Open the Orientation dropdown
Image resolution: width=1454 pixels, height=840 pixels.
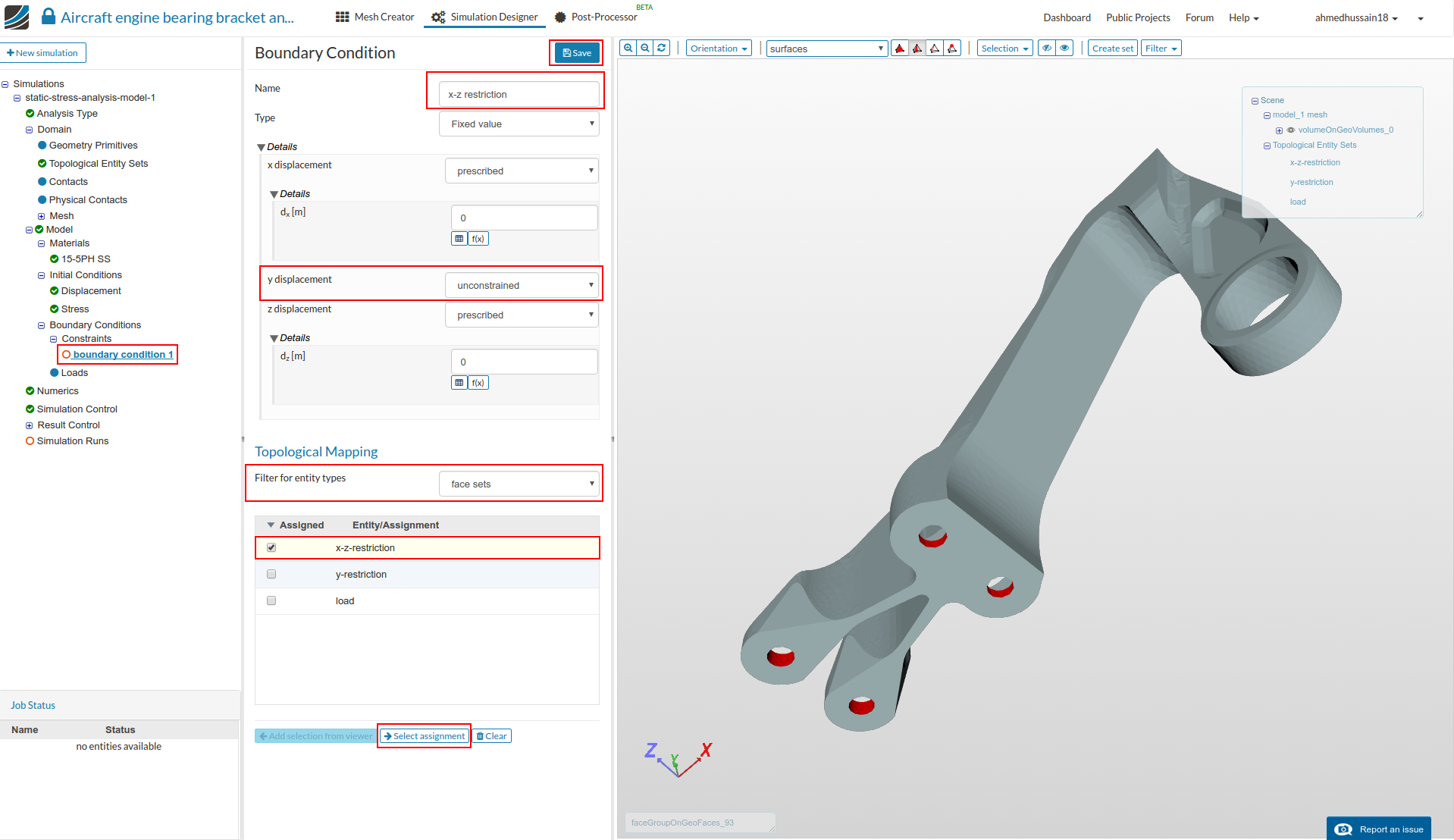719,49
